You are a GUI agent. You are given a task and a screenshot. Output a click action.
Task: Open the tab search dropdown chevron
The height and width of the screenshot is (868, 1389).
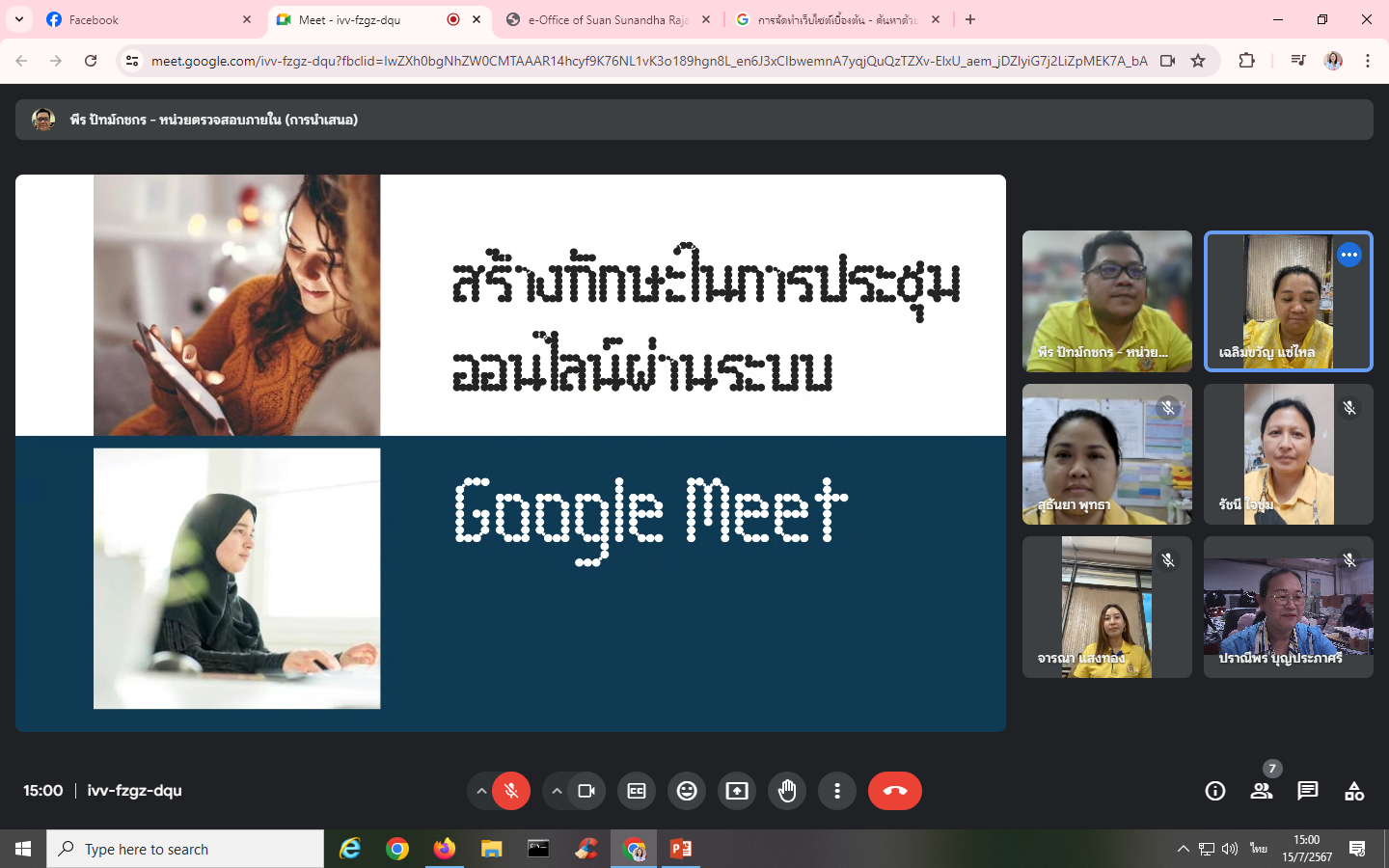pyautogui.click(x=18, y=19)
